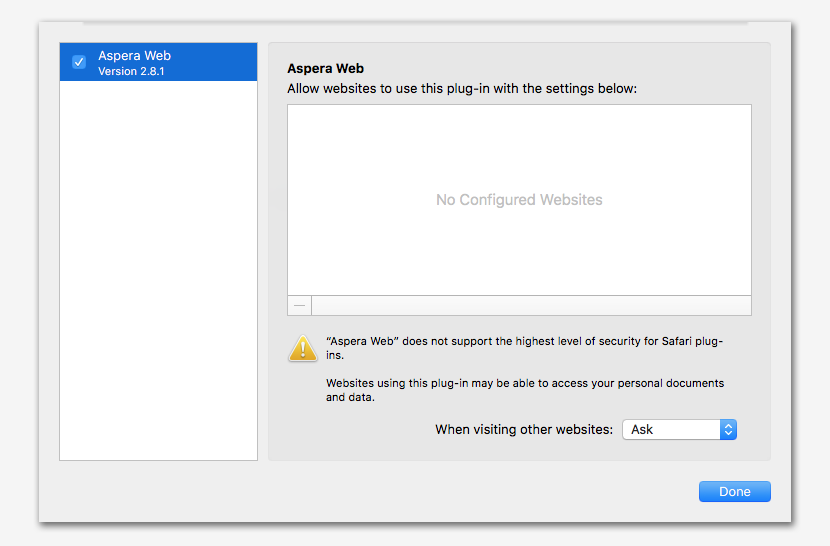Click the Allow websites to use this plug-in text
The image size is (830, 546).
coord(462,88)
